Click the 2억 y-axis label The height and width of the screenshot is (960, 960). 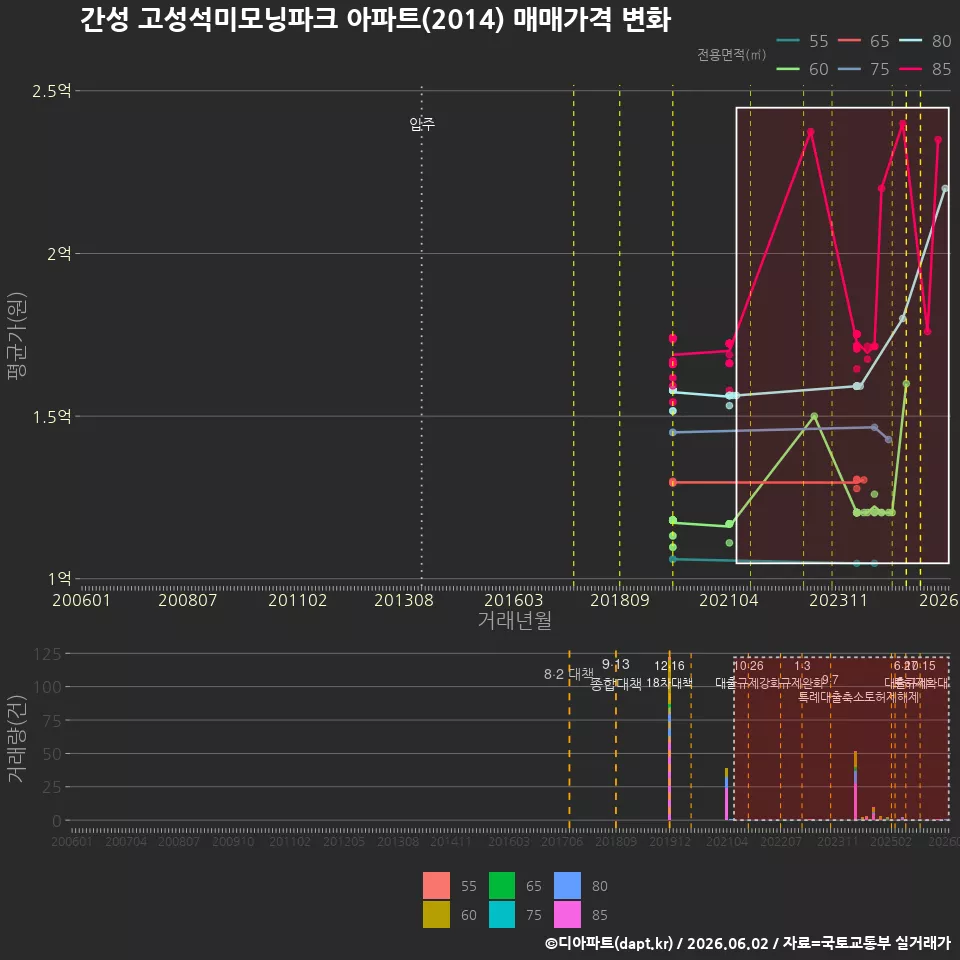coord(59,253)
